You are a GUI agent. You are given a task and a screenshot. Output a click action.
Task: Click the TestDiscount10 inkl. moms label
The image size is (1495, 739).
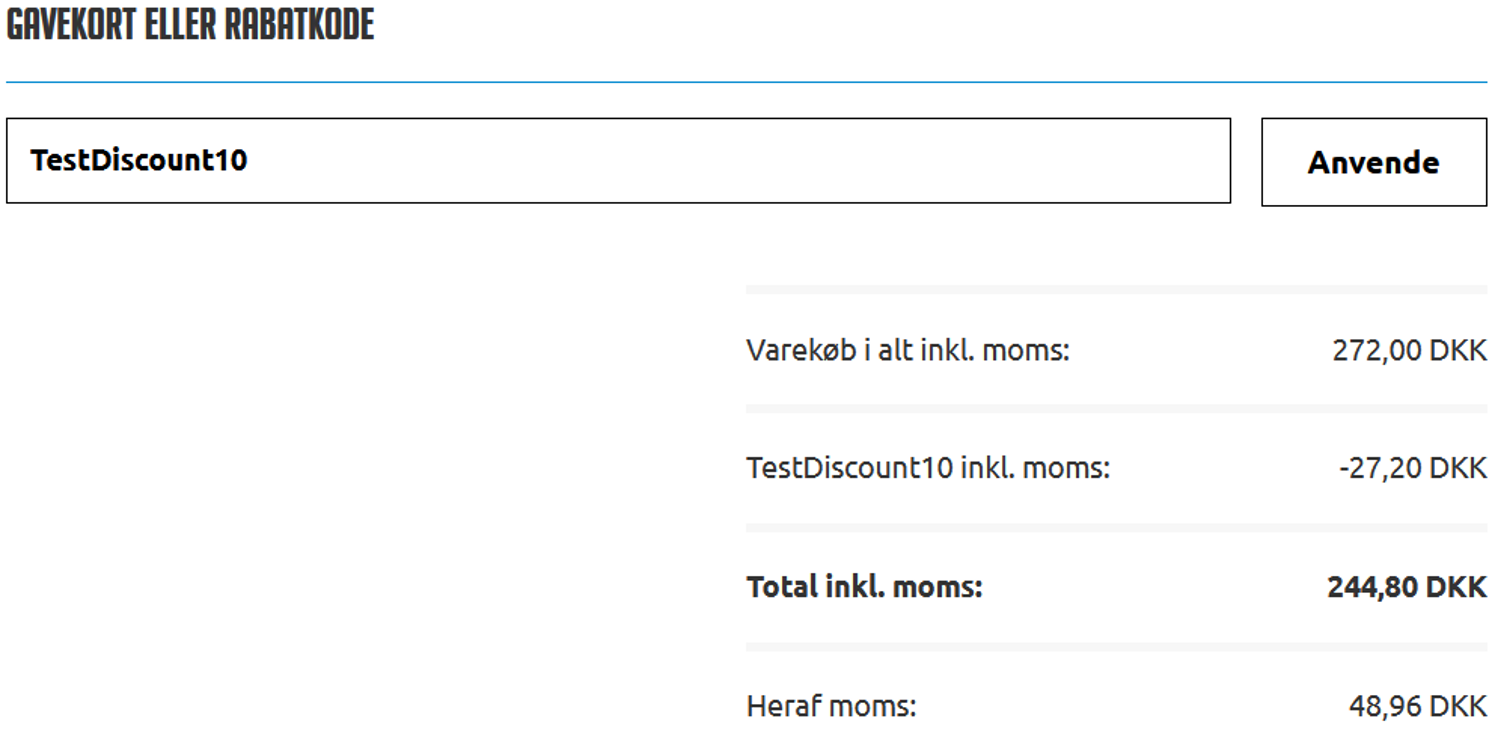[928, 468]
